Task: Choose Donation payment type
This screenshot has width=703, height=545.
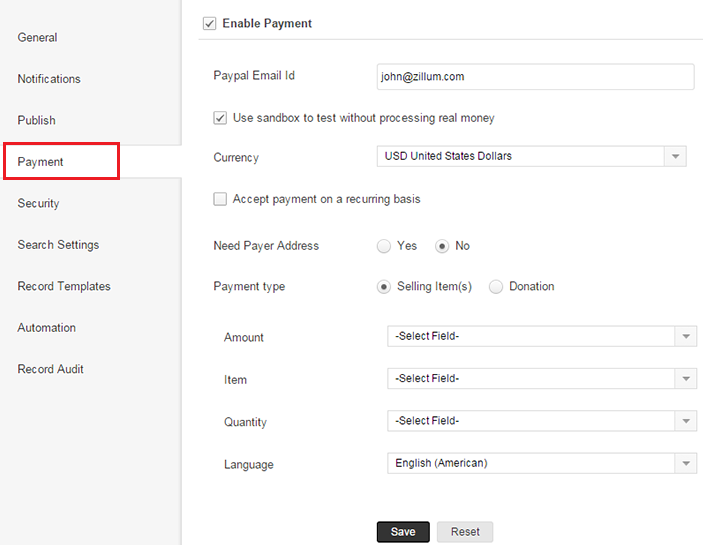Action: click(496, 287)
